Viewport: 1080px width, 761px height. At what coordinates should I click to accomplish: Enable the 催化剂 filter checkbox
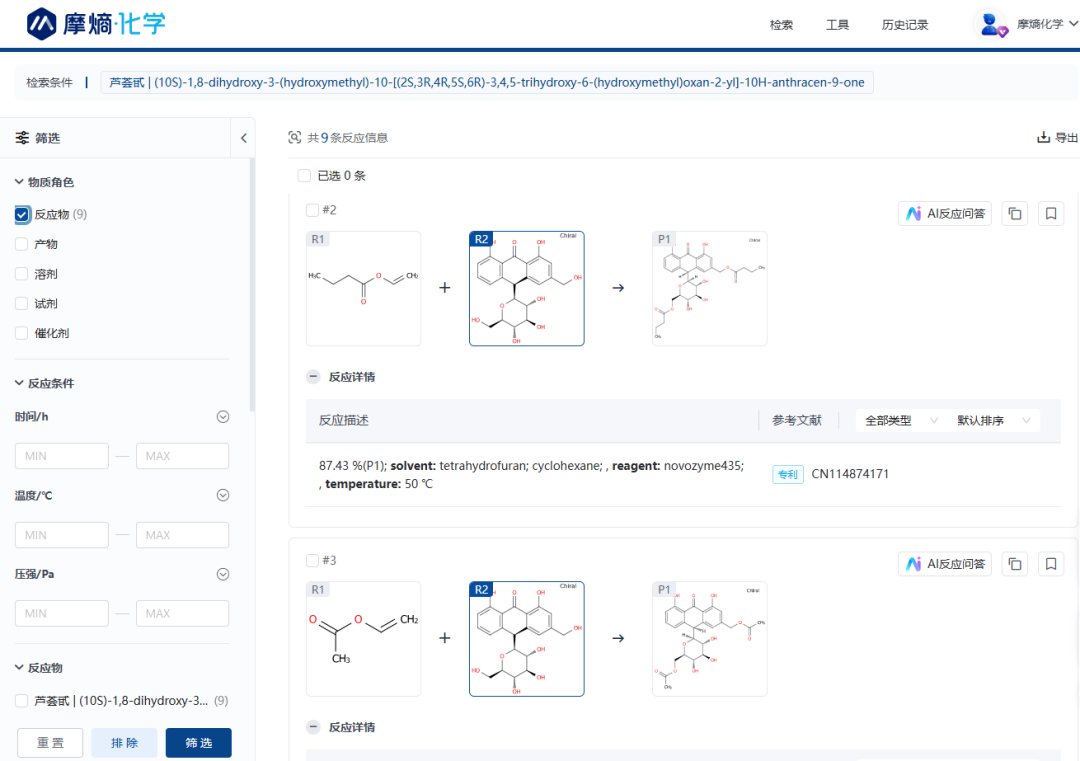(22, 333)
